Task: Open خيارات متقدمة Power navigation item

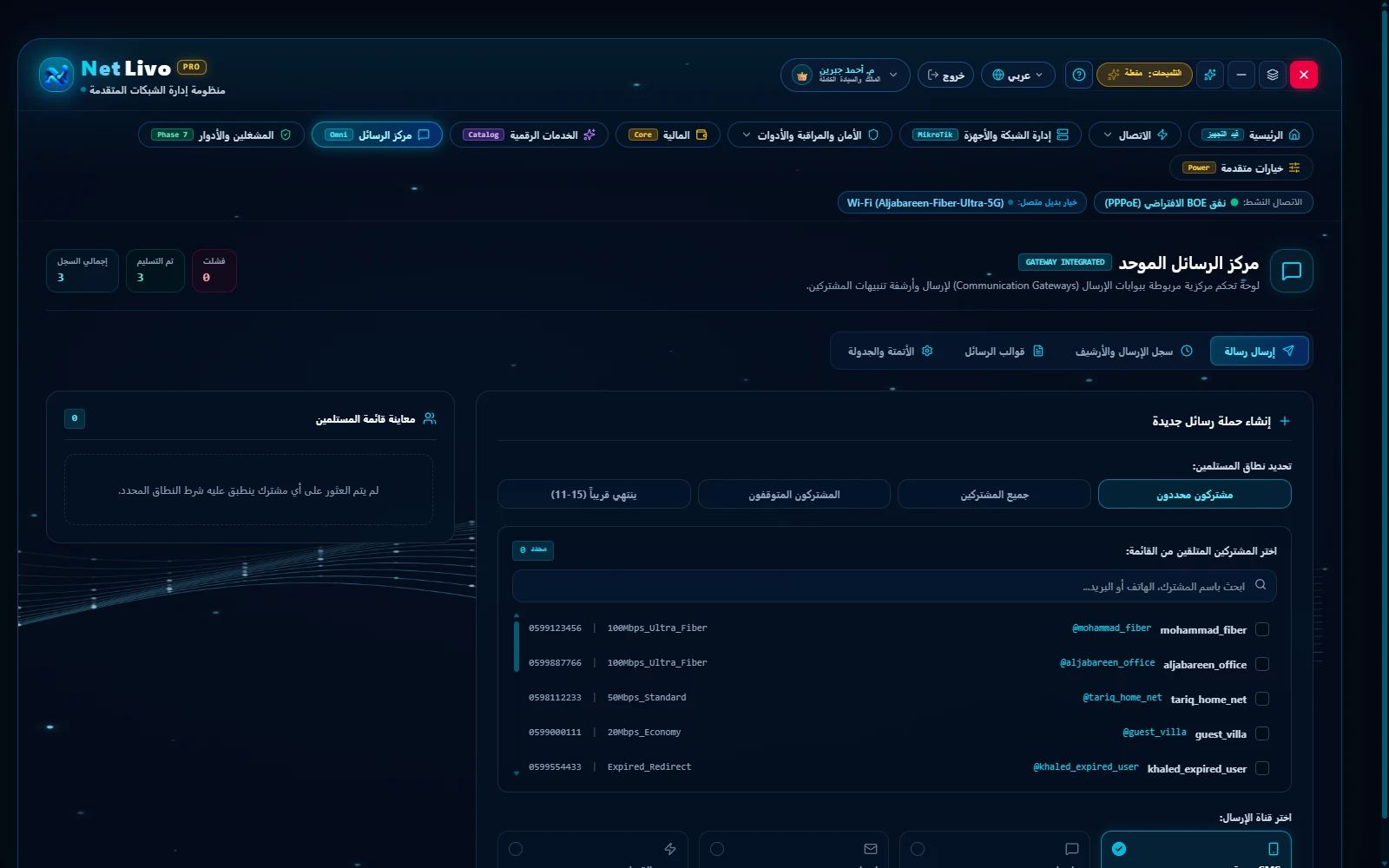Action: coord(1241,168)
